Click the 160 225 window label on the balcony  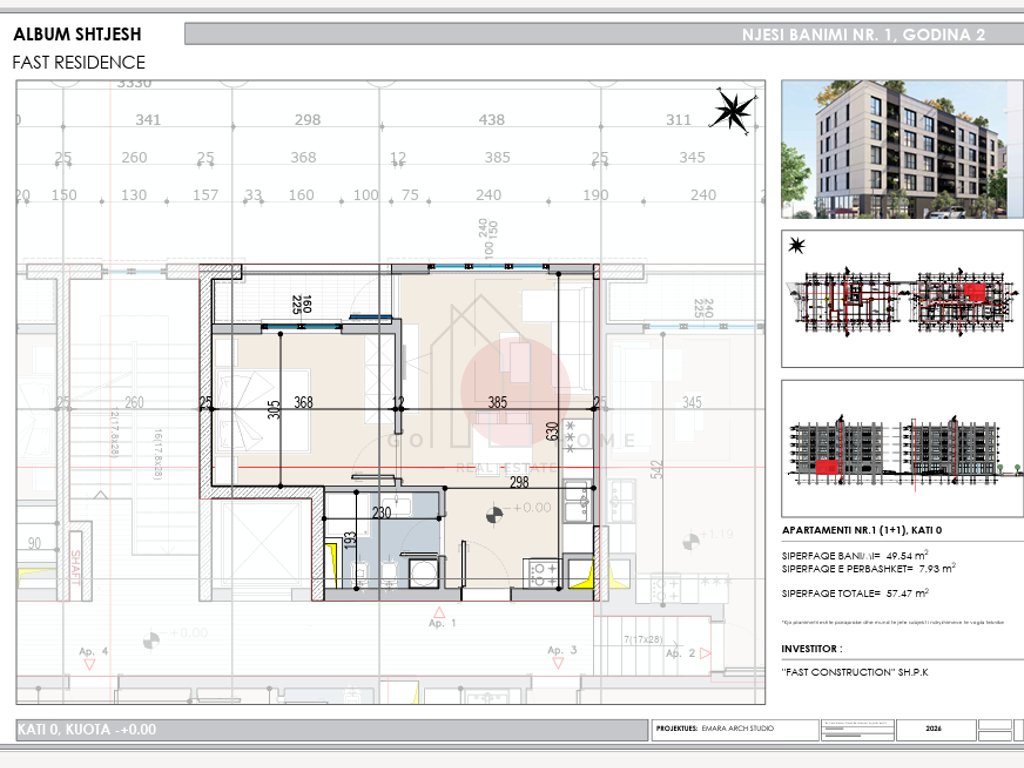coord(301,304)
